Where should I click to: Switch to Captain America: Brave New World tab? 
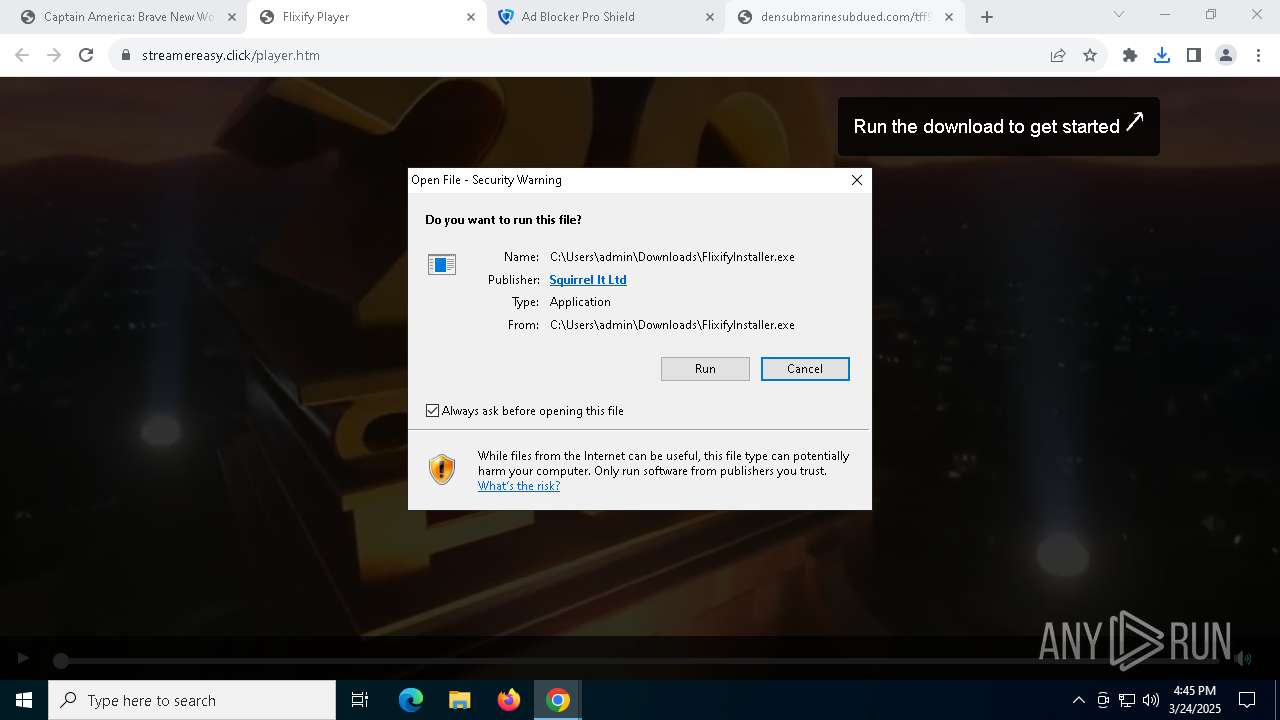pyautogui.click(x=128, y=17)
